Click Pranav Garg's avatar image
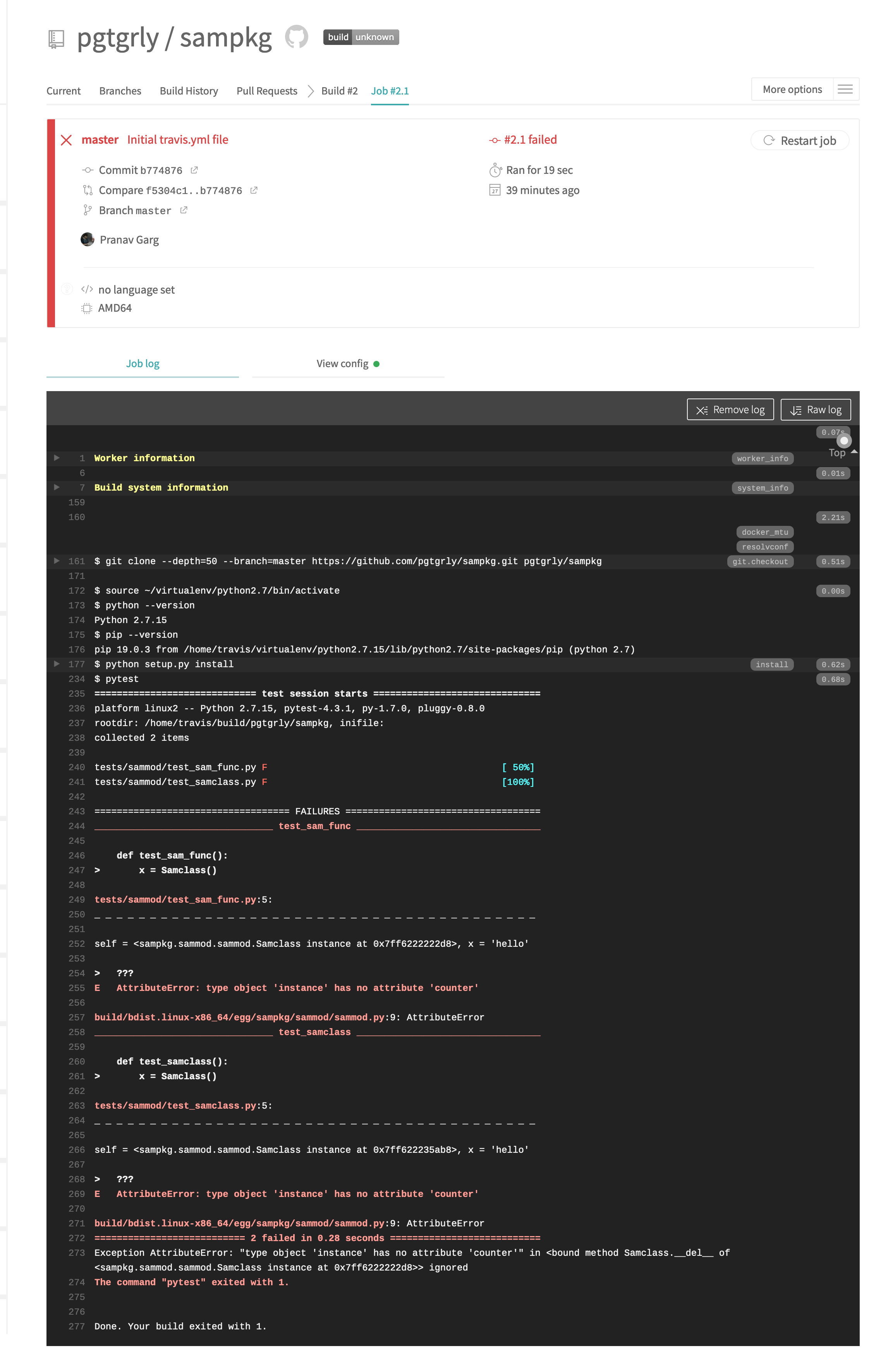The image size is (869, 1372). [87, 239]
